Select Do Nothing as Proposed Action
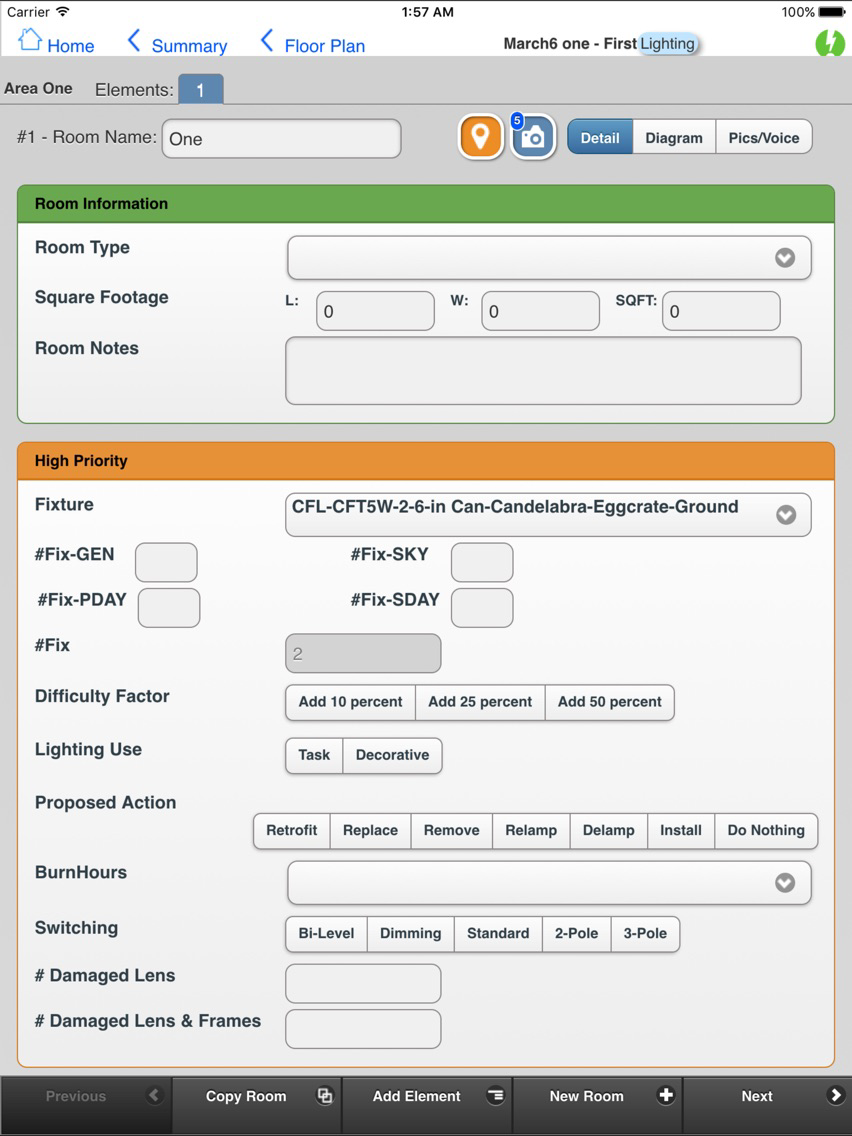This screenshot has height=1136, width=852. pyautogui.click(x=766, y=830)
